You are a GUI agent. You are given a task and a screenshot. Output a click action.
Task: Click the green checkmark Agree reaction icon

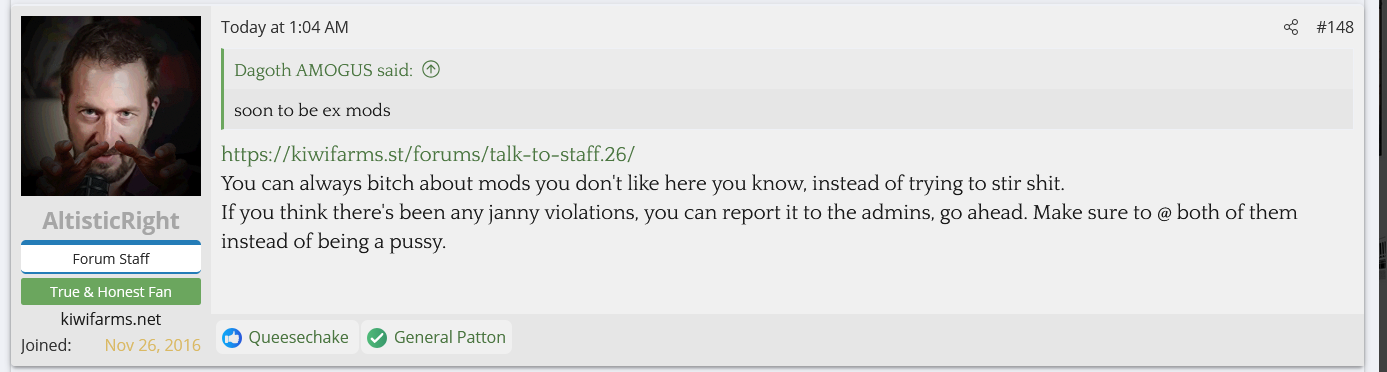coord(377,338)
